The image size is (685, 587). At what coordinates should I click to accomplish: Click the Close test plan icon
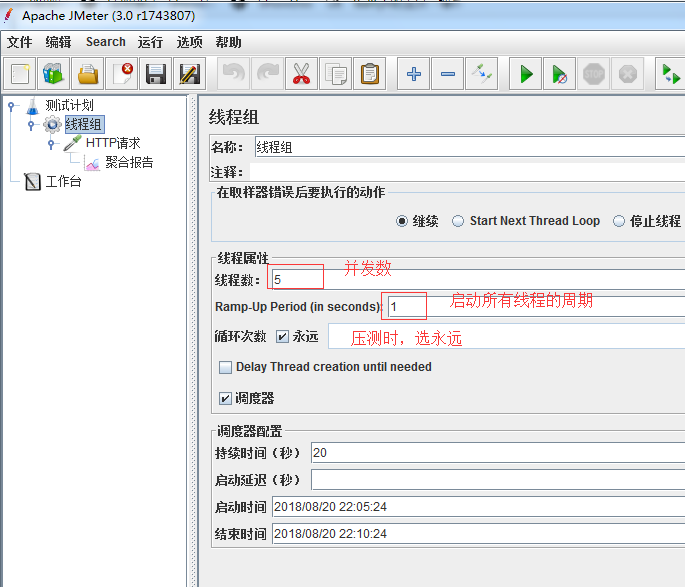point(122,74)
